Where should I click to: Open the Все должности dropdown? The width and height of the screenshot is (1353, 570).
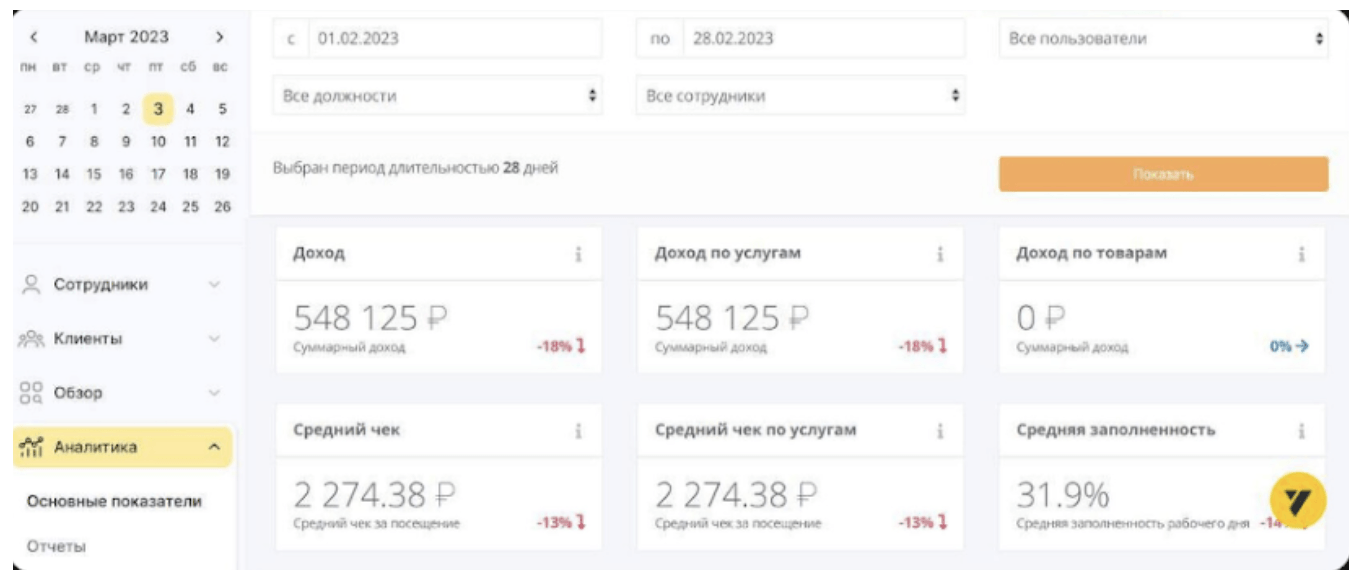437,97
